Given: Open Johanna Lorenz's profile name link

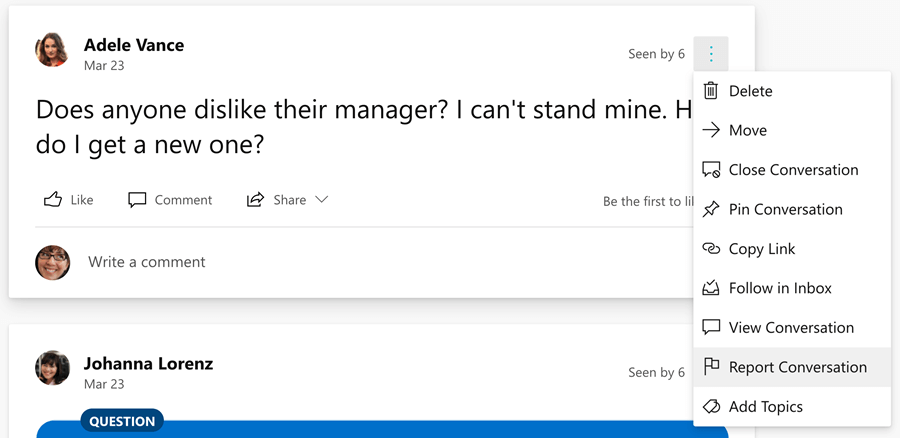Looking at the screenshot, I should pos(148,363).
